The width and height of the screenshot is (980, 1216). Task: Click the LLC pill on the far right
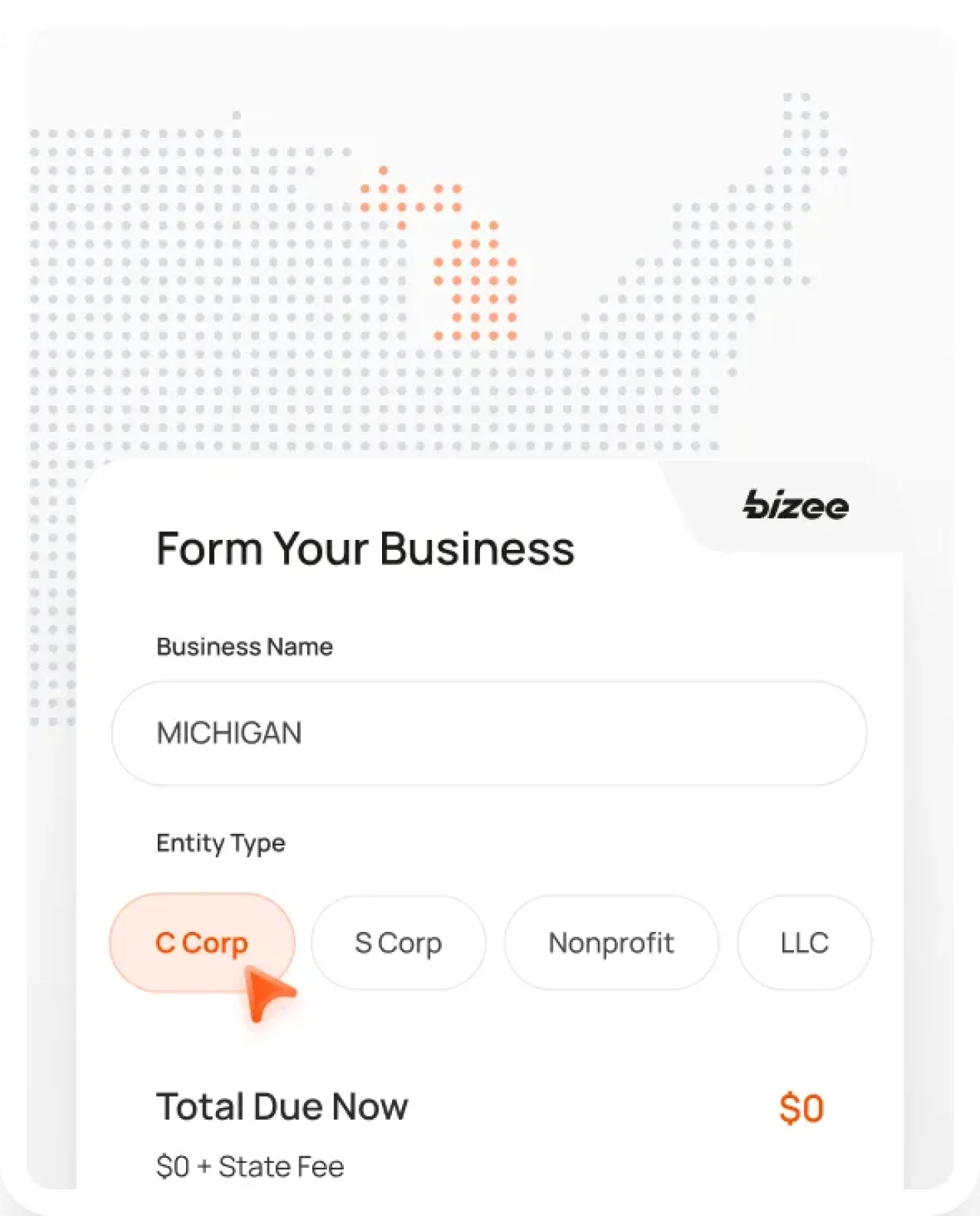pyautogui.click(x=804, y=943)
